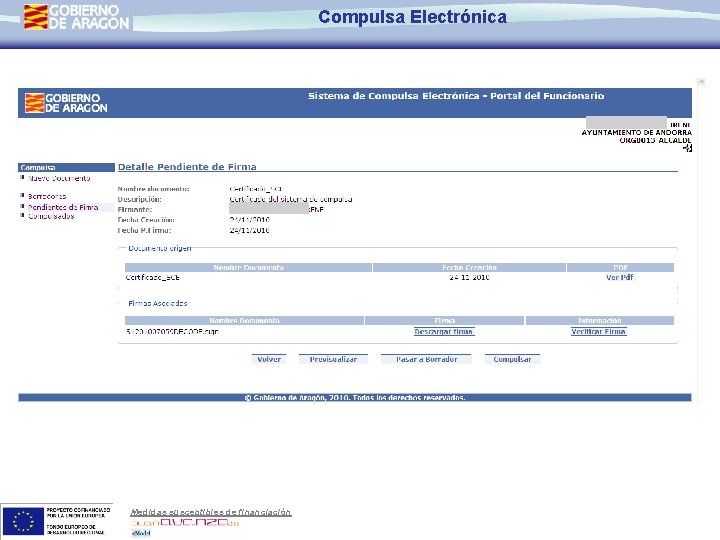Click the Compulsar button
720x540 pixels.
(x=512, y=359)
